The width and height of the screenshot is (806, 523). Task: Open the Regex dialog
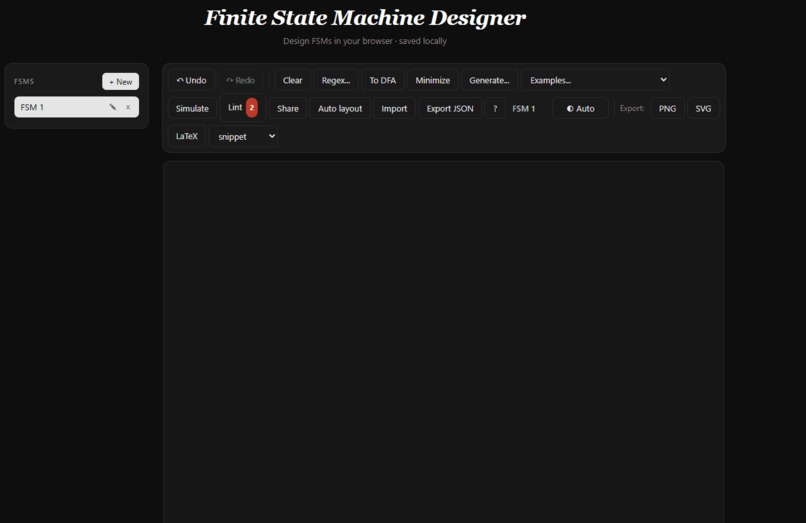pyautogui.click(x=336, y=80)
